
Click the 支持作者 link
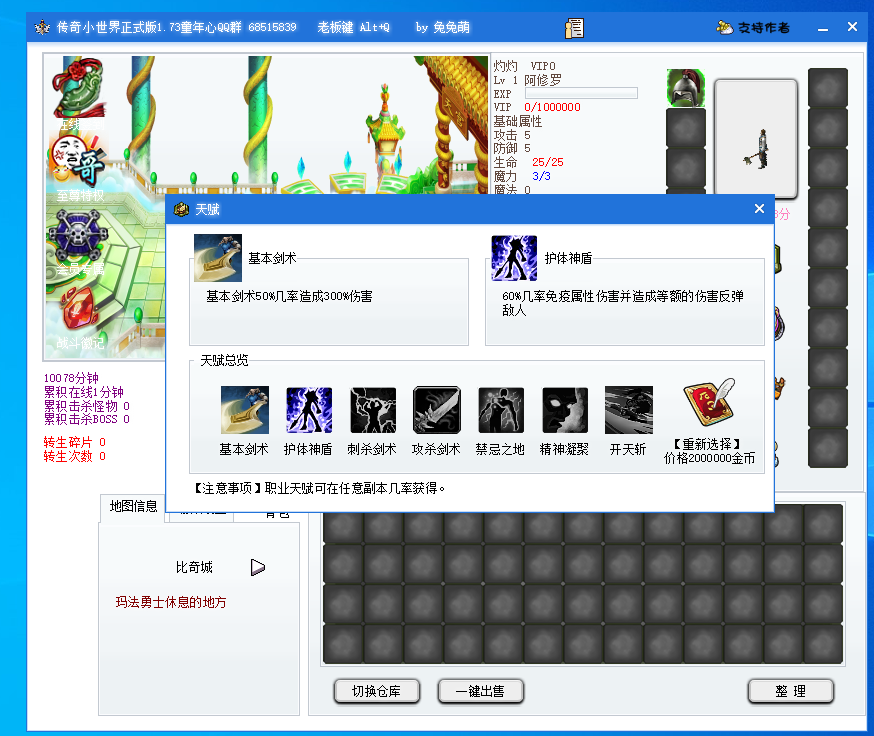click(754, 27)
